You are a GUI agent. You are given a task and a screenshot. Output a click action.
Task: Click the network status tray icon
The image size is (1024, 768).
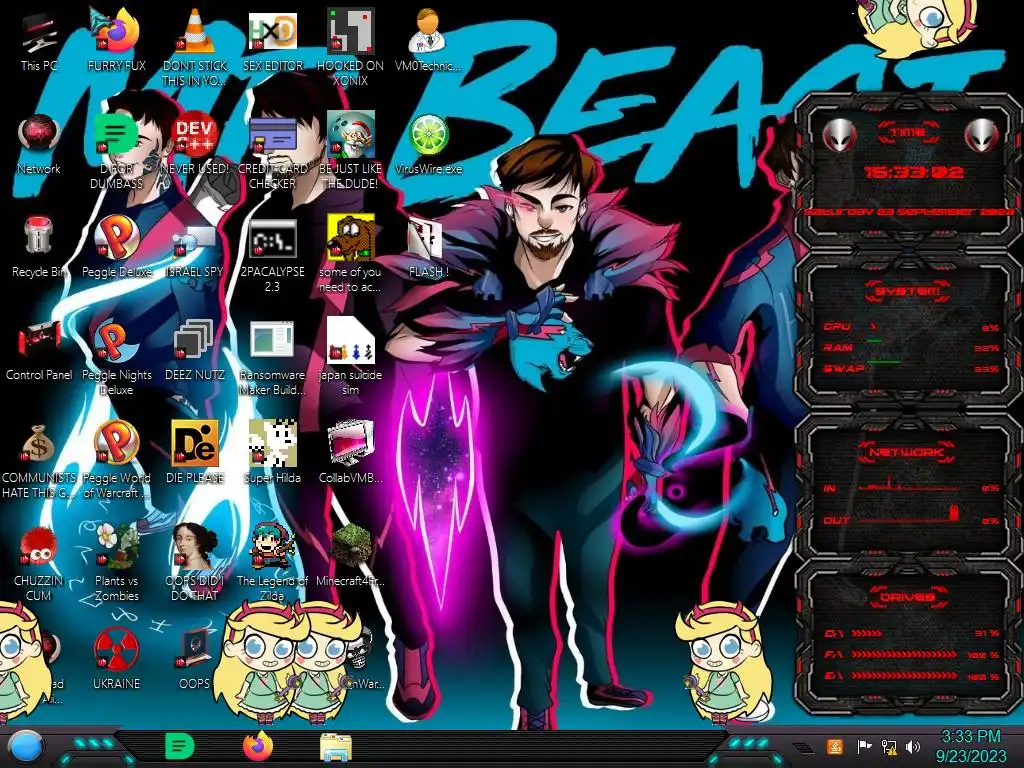tap(889, 746)
